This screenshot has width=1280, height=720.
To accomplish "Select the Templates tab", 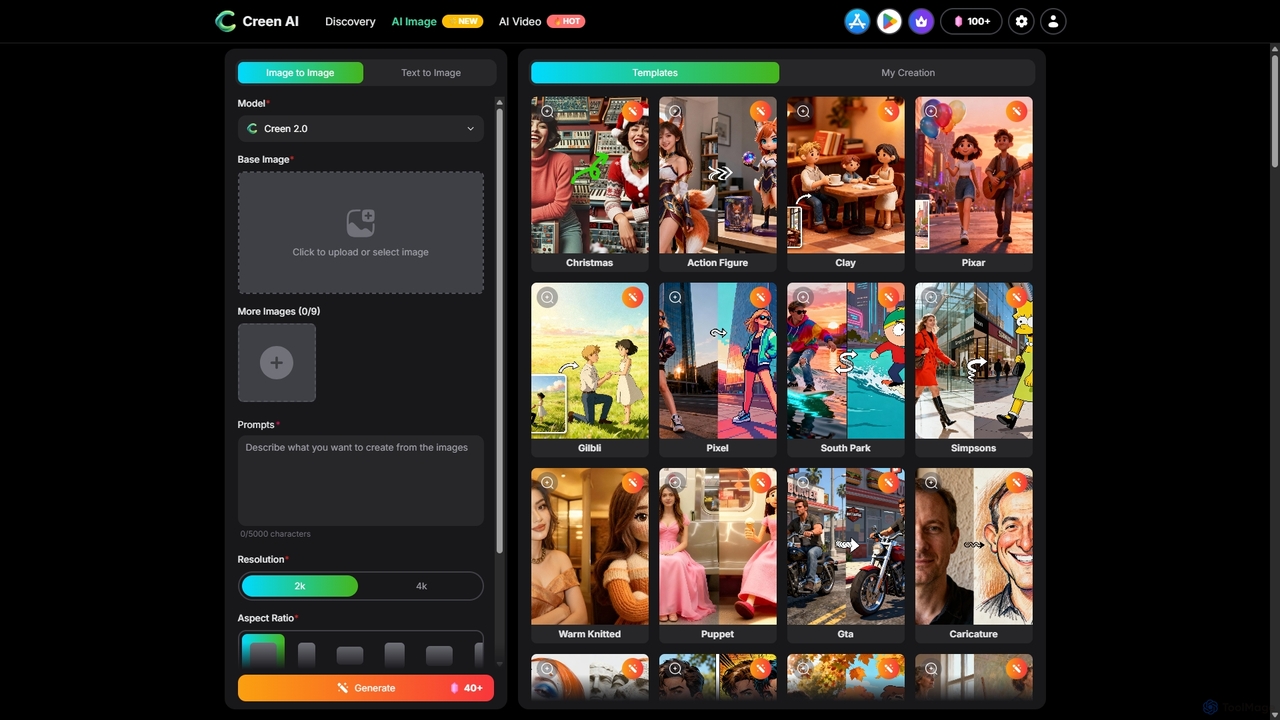I will click(x=655, y=72).
